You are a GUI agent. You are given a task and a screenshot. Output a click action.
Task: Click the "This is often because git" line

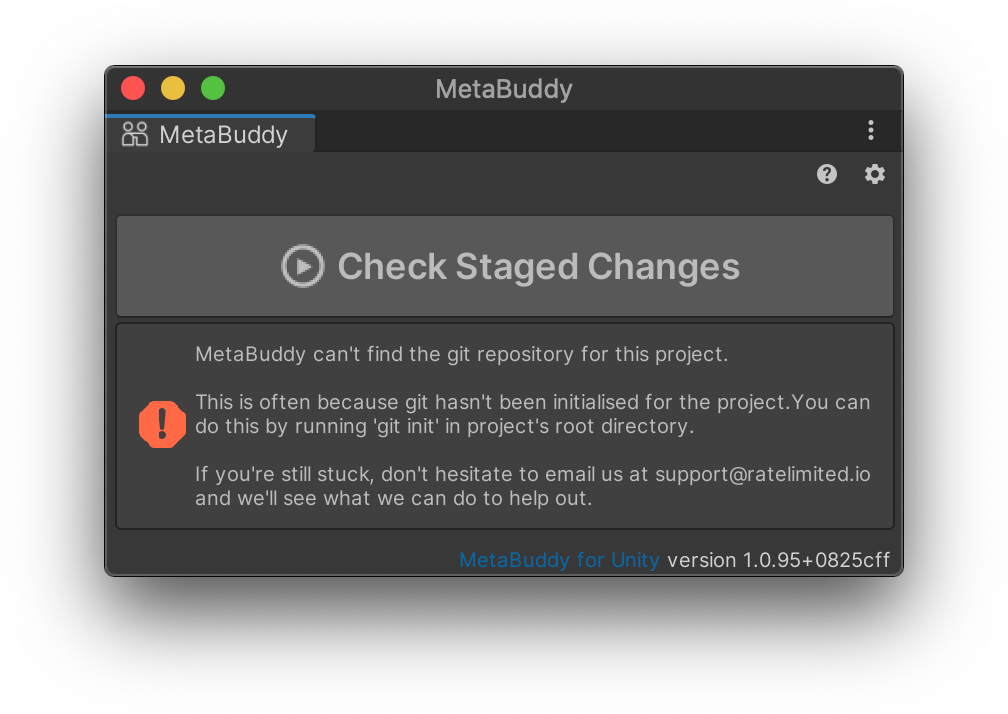[532, 402]
